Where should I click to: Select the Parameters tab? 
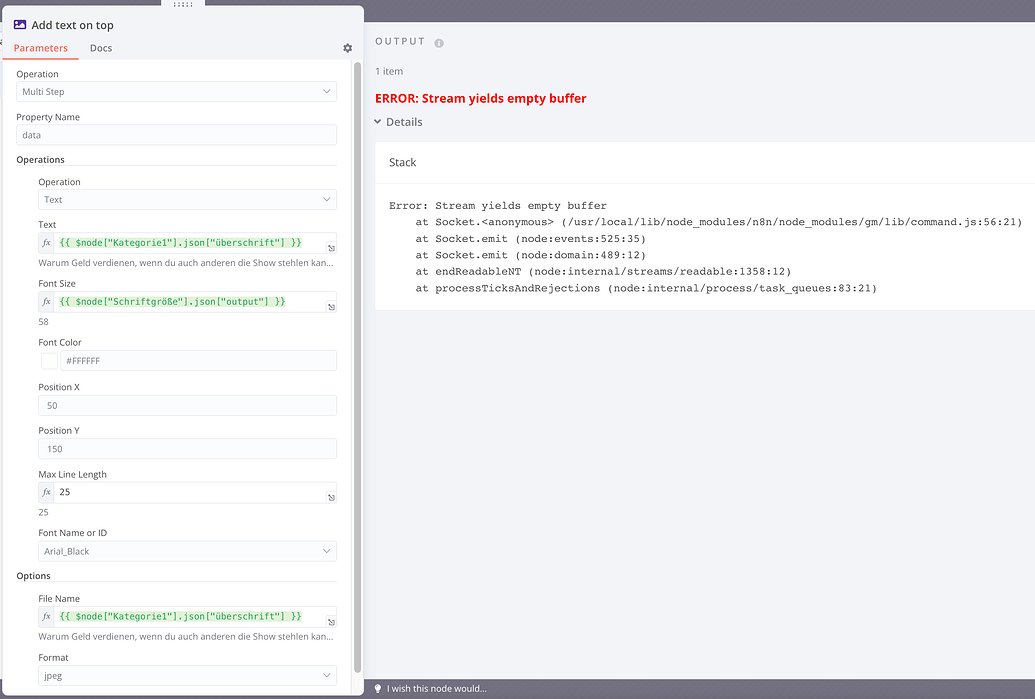click(x=41, y=47)
